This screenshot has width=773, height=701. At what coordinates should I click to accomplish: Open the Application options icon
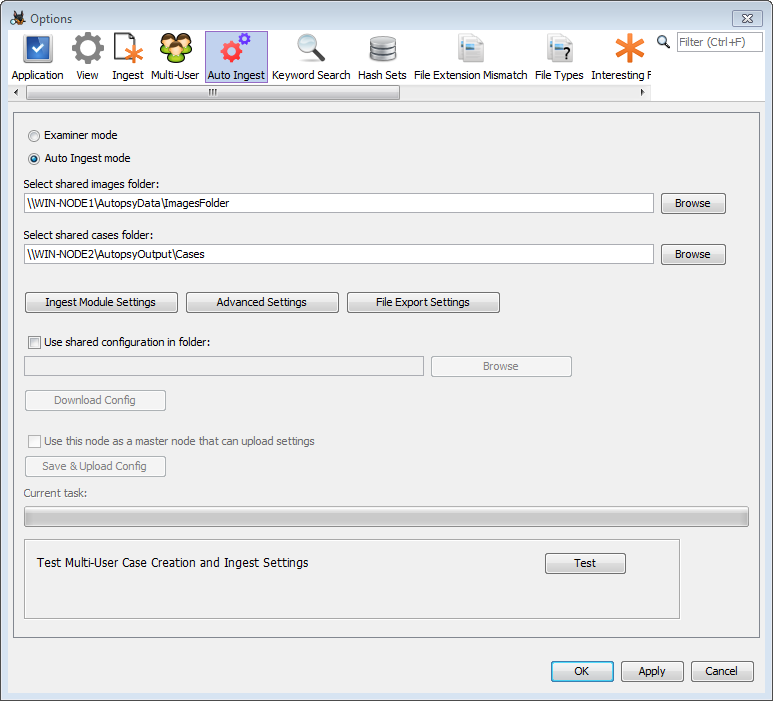point(37,50)
